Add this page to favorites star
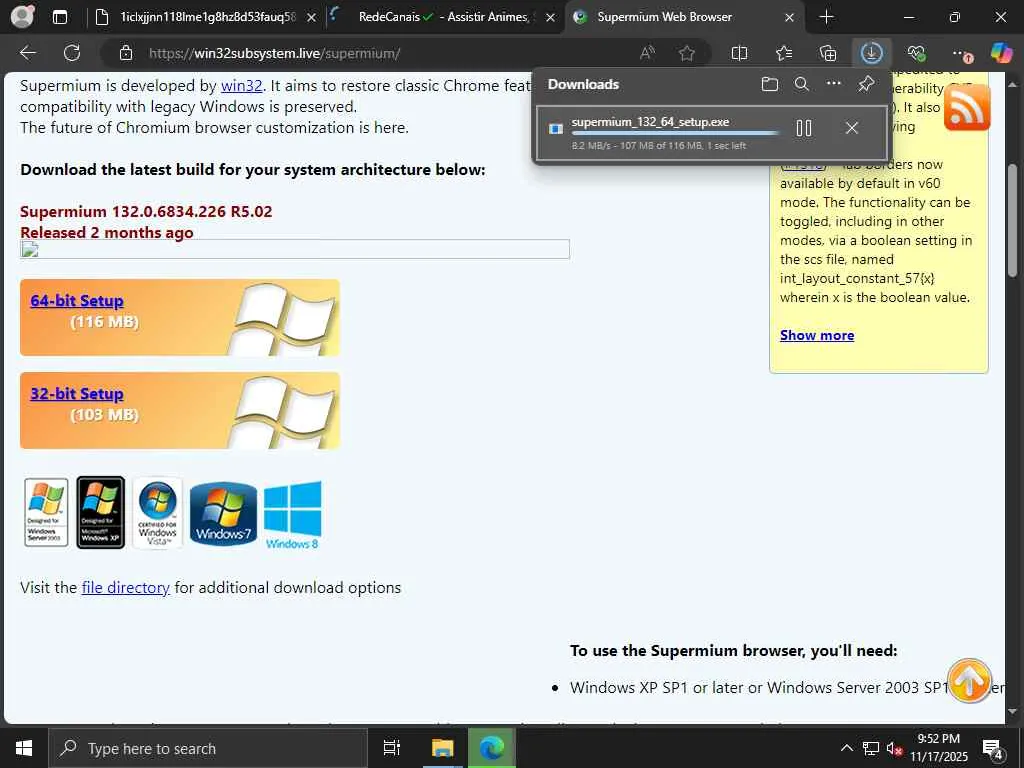The image size is (1024, 768). (x=686, y=53)
